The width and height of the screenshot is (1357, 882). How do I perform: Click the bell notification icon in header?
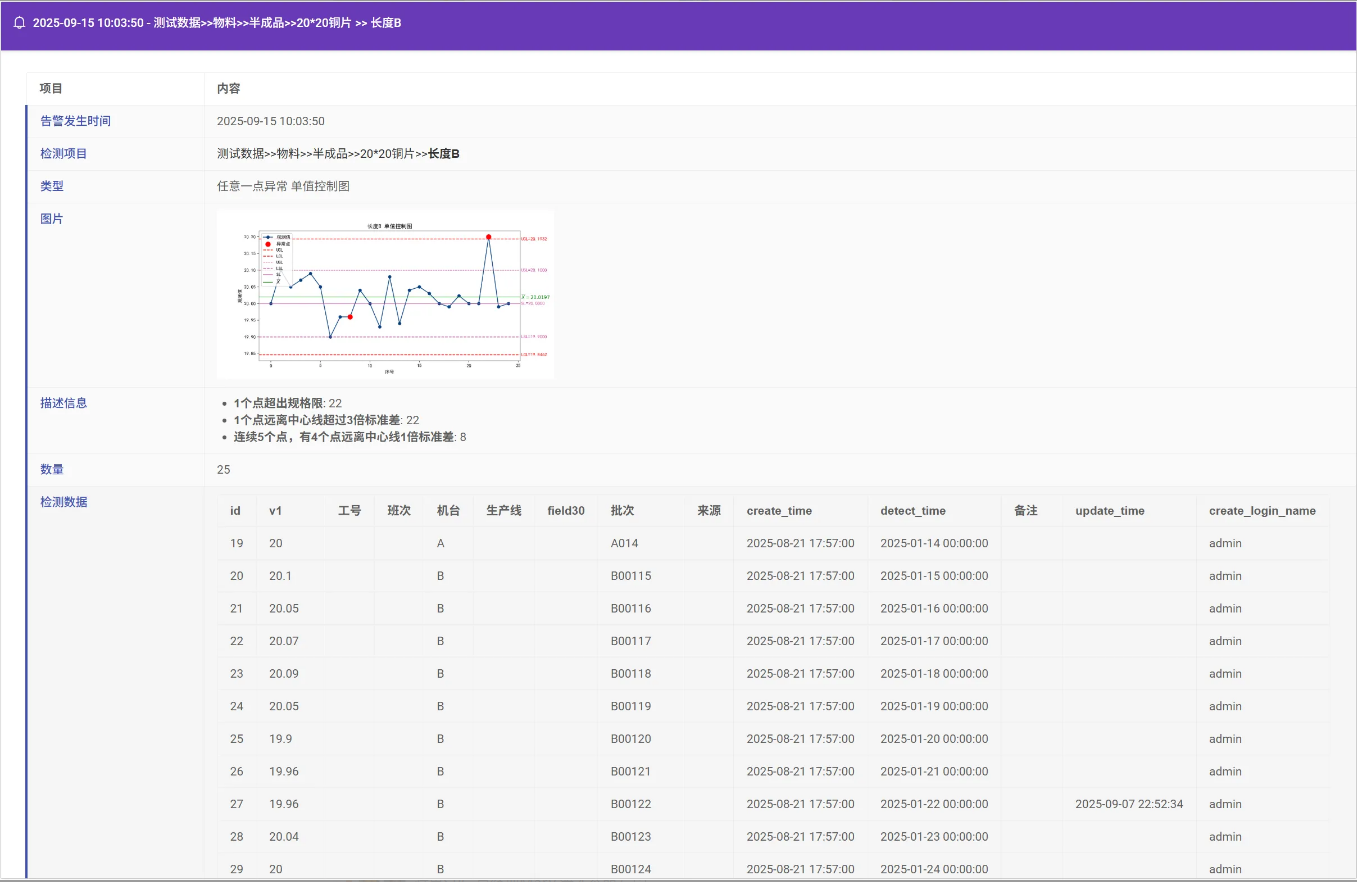tap(19, 23)
